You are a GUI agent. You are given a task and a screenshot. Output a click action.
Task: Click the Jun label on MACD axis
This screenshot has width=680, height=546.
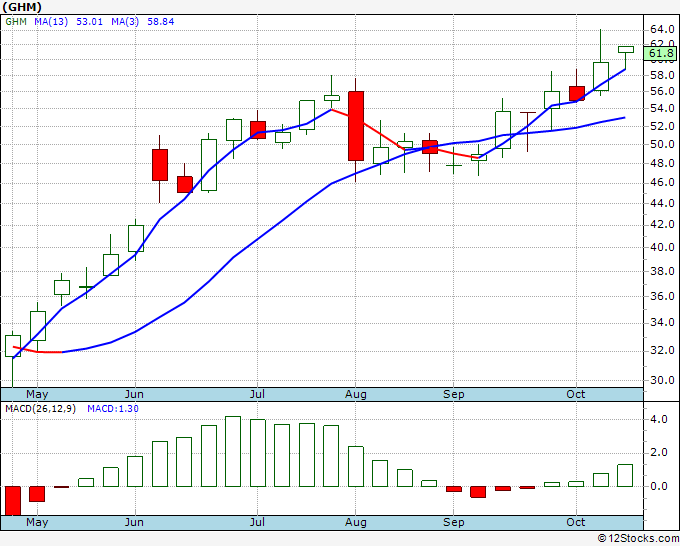click(134, 522)
